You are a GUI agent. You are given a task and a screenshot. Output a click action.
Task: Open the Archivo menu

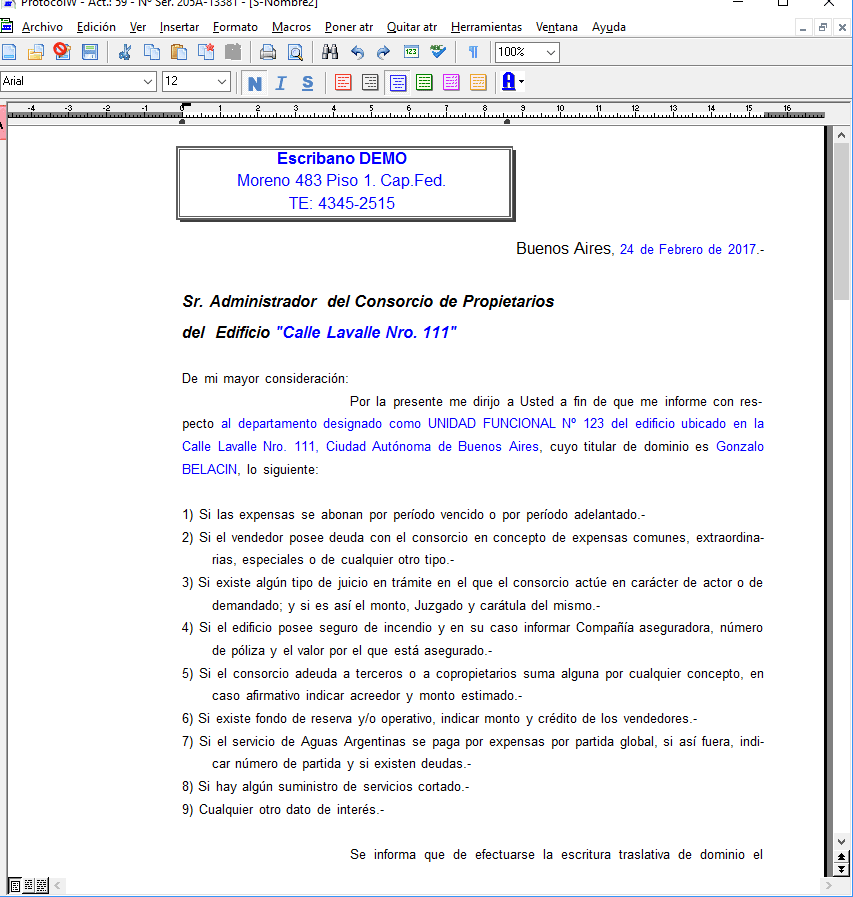42,27
